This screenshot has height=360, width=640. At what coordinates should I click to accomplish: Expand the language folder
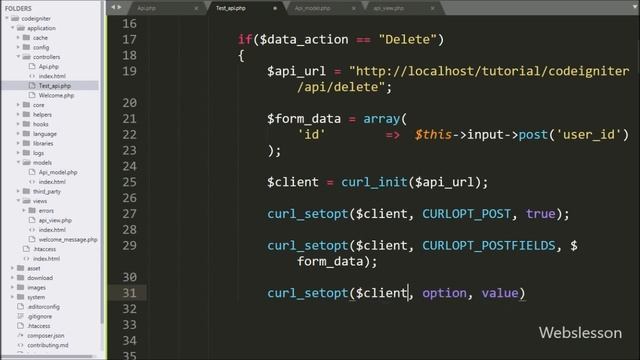pos(18,134)
